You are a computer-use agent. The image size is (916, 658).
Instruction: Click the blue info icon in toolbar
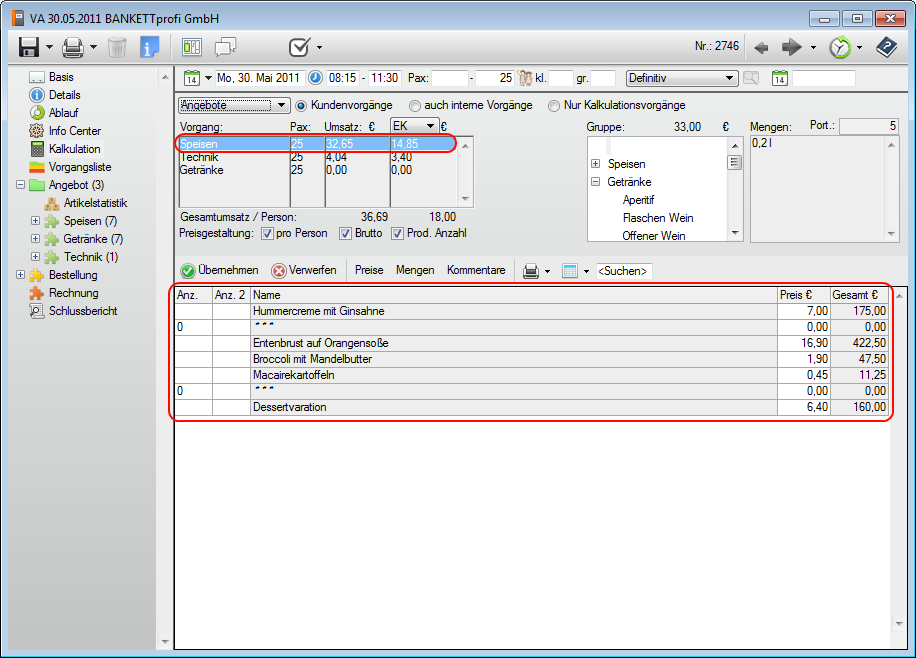coord(149,47)
